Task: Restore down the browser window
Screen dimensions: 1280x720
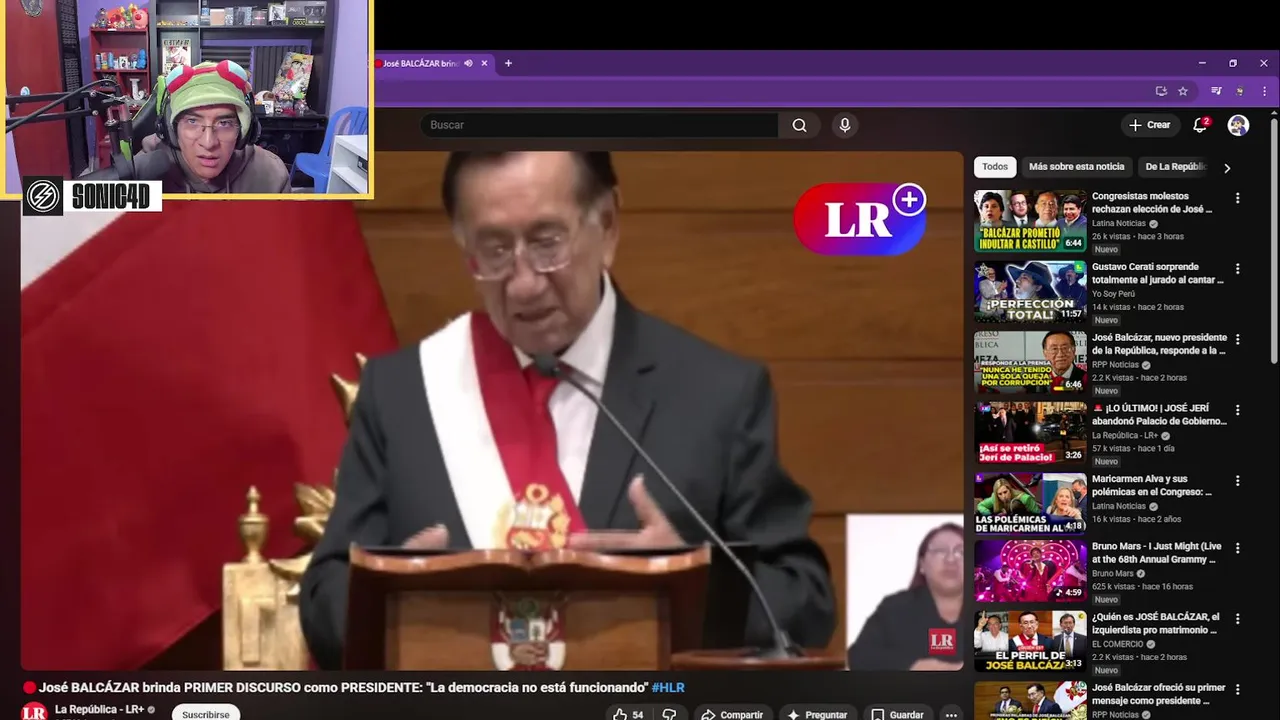Action: pos(1233,63)
